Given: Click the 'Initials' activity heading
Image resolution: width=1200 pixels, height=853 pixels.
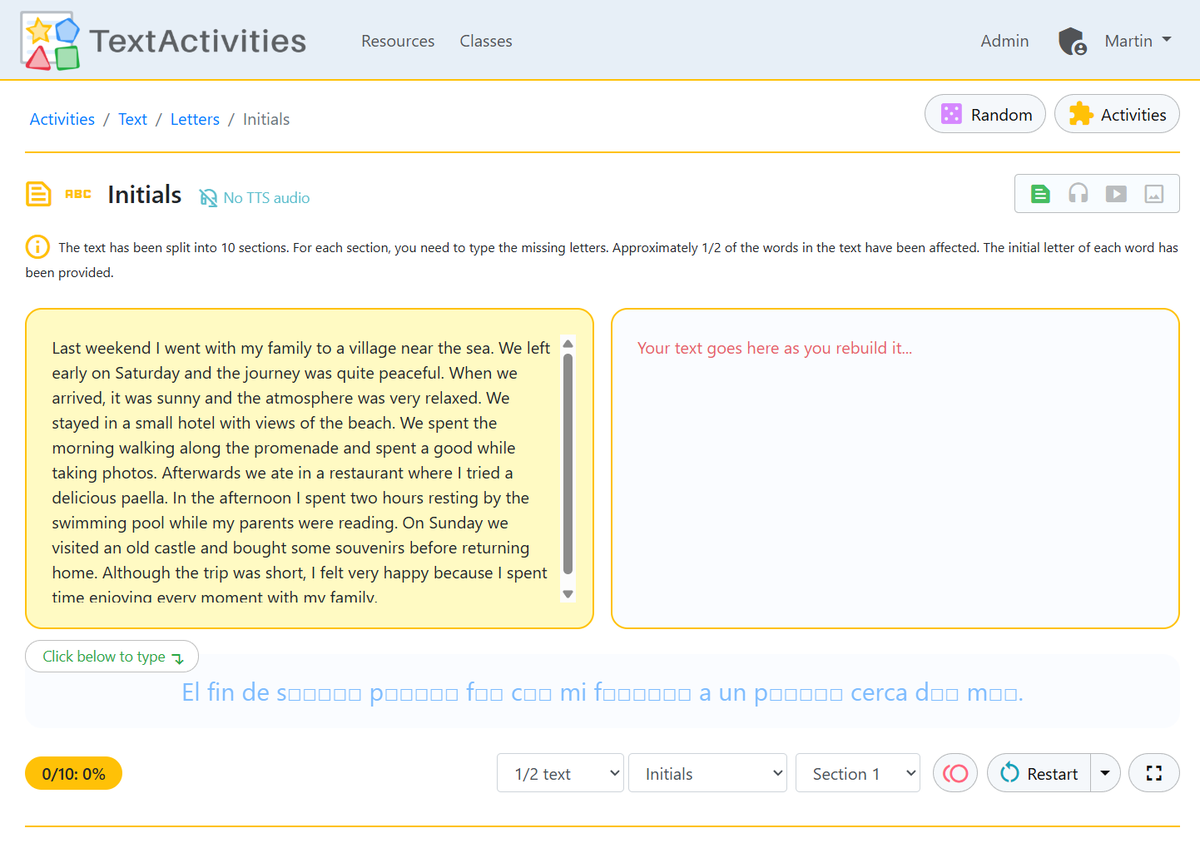Looking at the screenshot, I should click(145, 194).
